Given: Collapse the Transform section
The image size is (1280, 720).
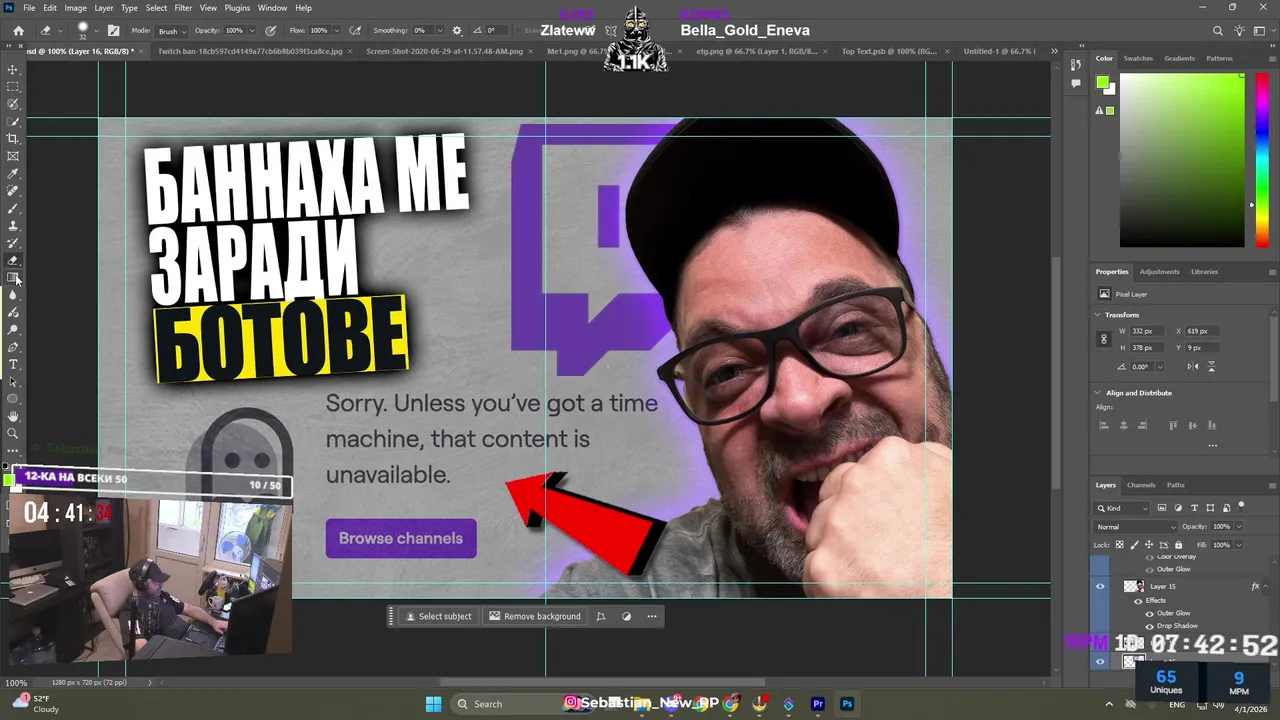Looking at the screenshot, I should click(x=1098, y=315).
